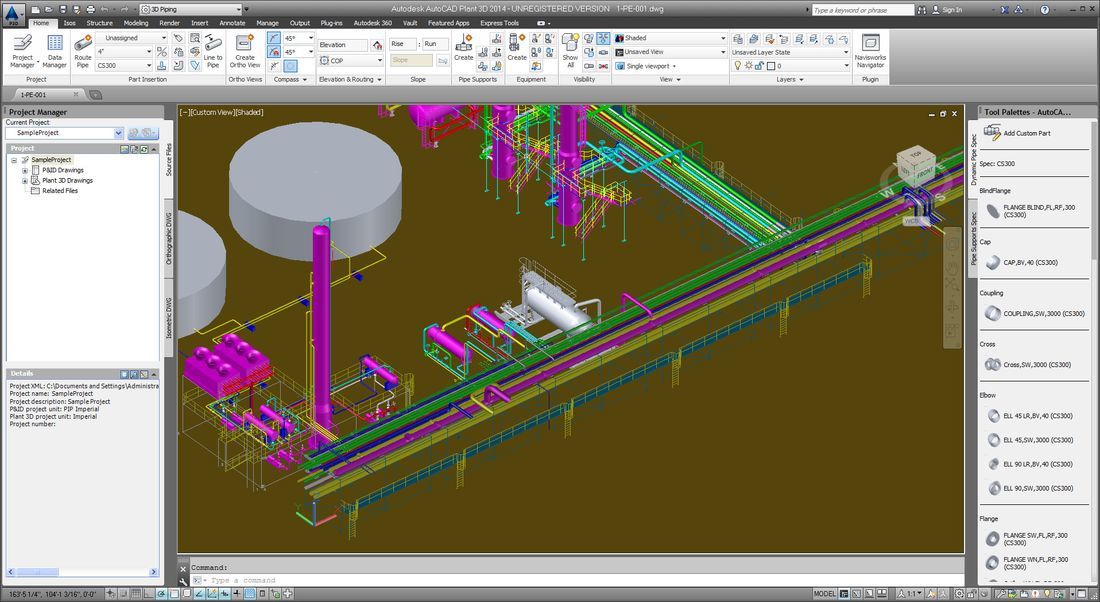Expand the P&ID Drawings tree node

coord(25,170)
